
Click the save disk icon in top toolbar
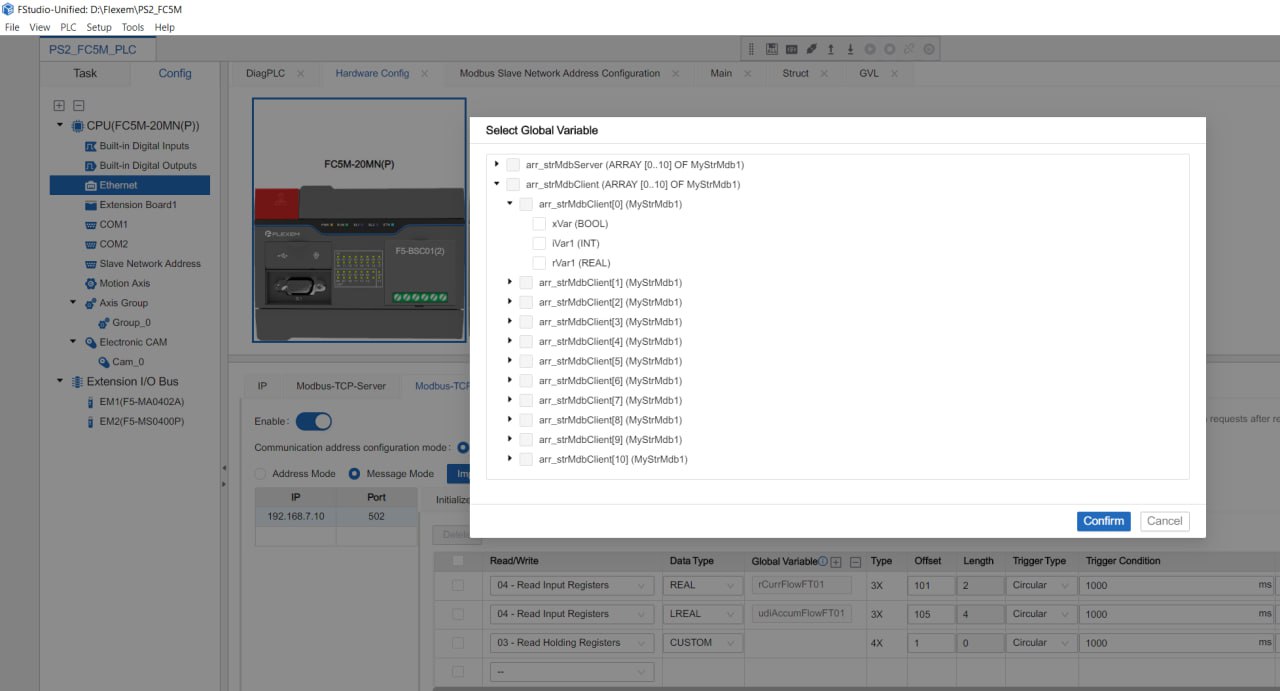(x=772, y=49)
